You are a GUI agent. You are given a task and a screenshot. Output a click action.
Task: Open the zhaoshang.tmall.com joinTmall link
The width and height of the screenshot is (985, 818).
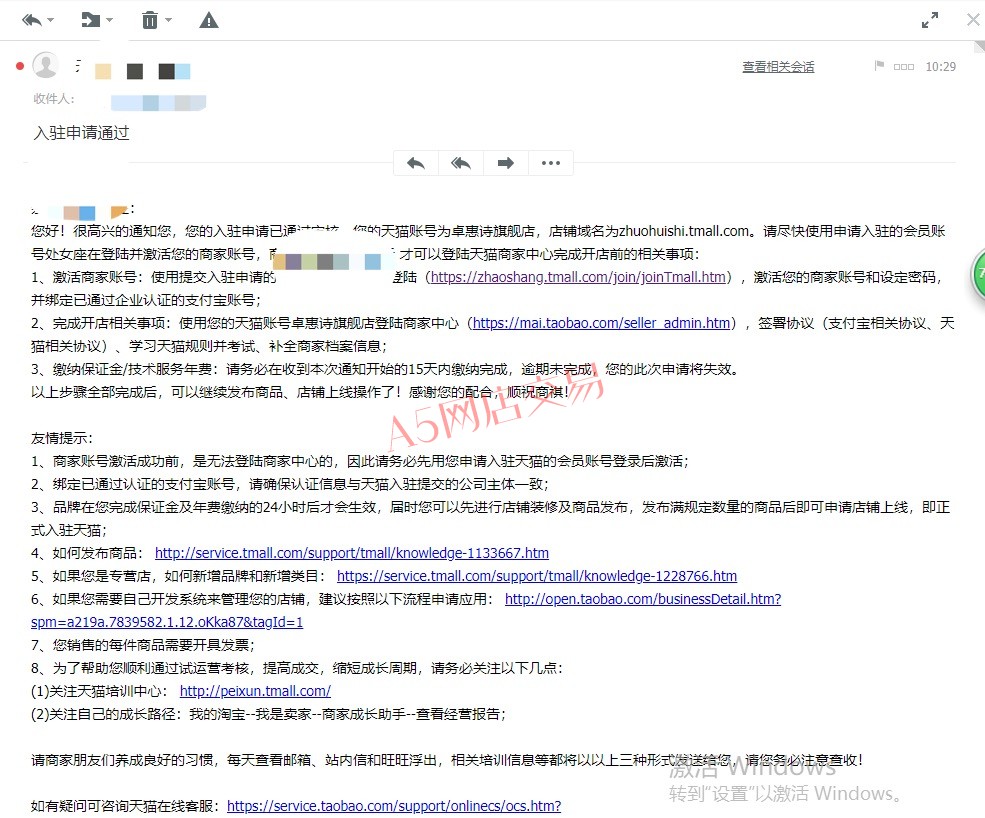click(x=579, y=277)
